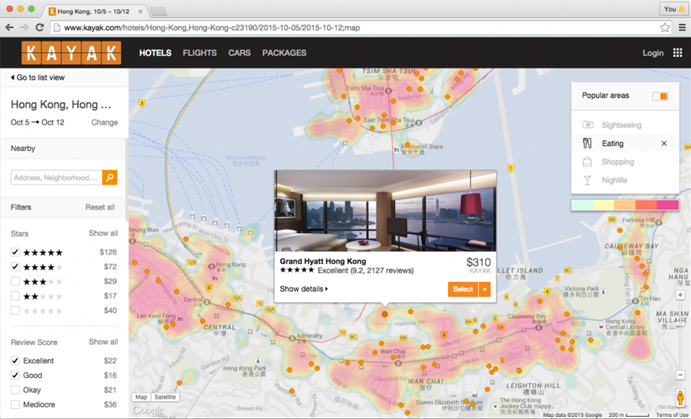This screenshot has width=691, height=419.
Task: Bookmark the page with the star icon
Action: pyautogui.click(x=665, y=27)
